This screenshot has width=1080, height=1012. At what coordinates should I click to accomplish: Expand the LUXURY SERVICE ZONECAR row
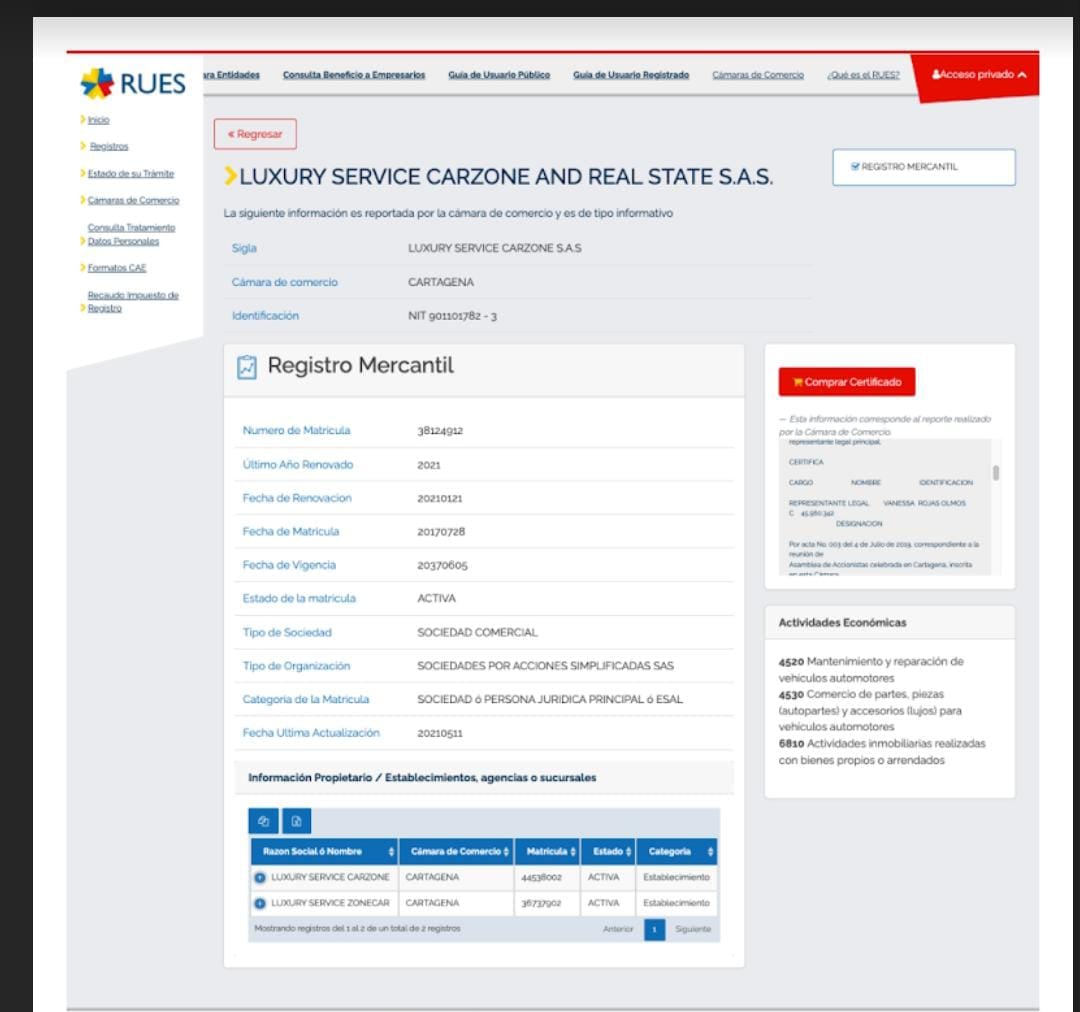pyautogui.click(x=260, y=903)
